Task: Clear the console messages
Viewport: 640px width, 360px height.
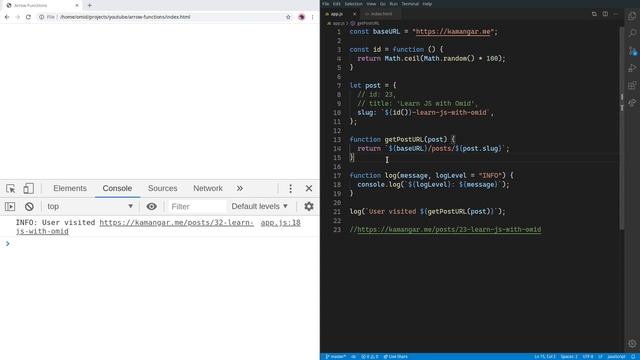Action: coord(29,207)
